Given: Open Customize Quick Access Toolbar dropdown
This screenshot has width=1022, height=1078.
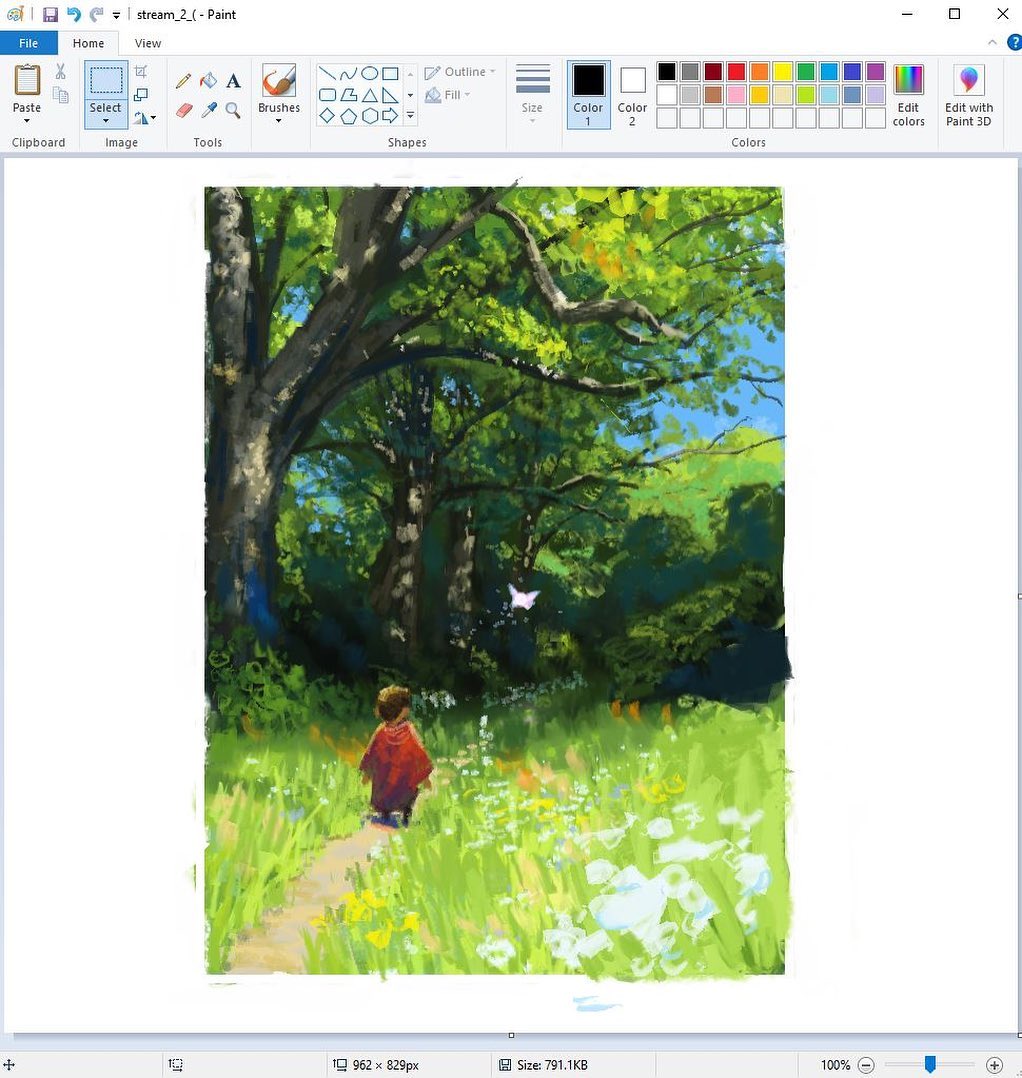Looking at the screenshot, I should (116, 15).
